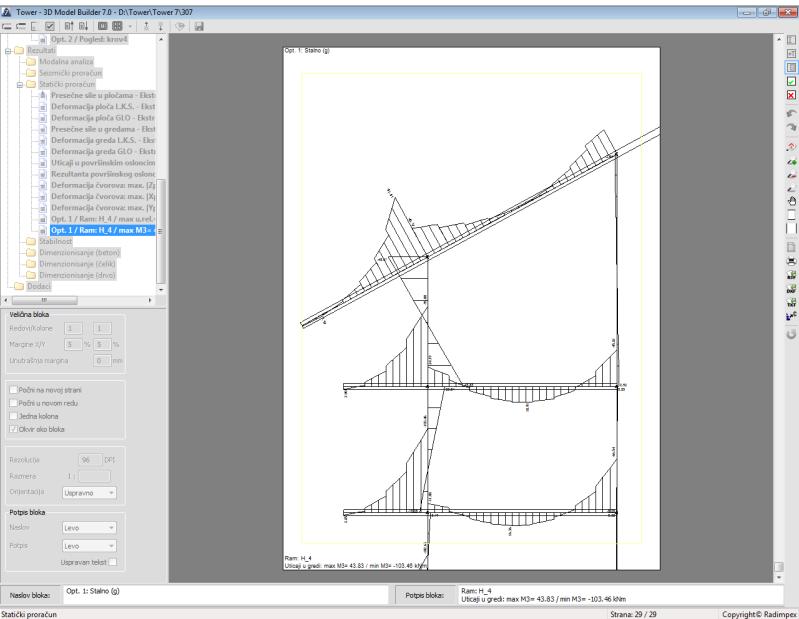Click the undo arrow in right toolbar
Image resolution: width=799 pixels, height=619 pixels.
click(x=791, y=114)
